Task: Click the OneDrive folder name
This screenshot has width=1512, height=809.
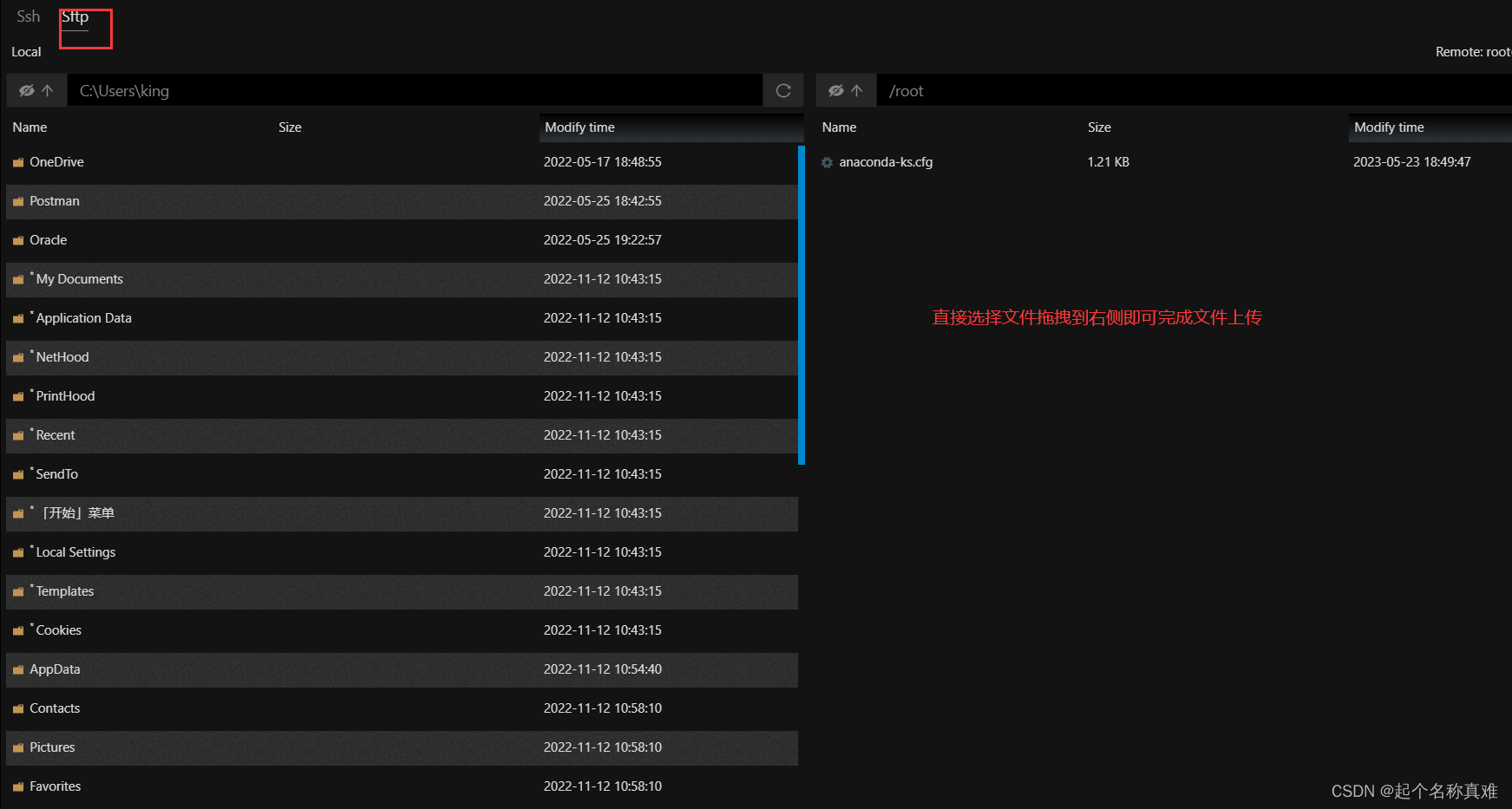Action: click(x=56, y=162)
